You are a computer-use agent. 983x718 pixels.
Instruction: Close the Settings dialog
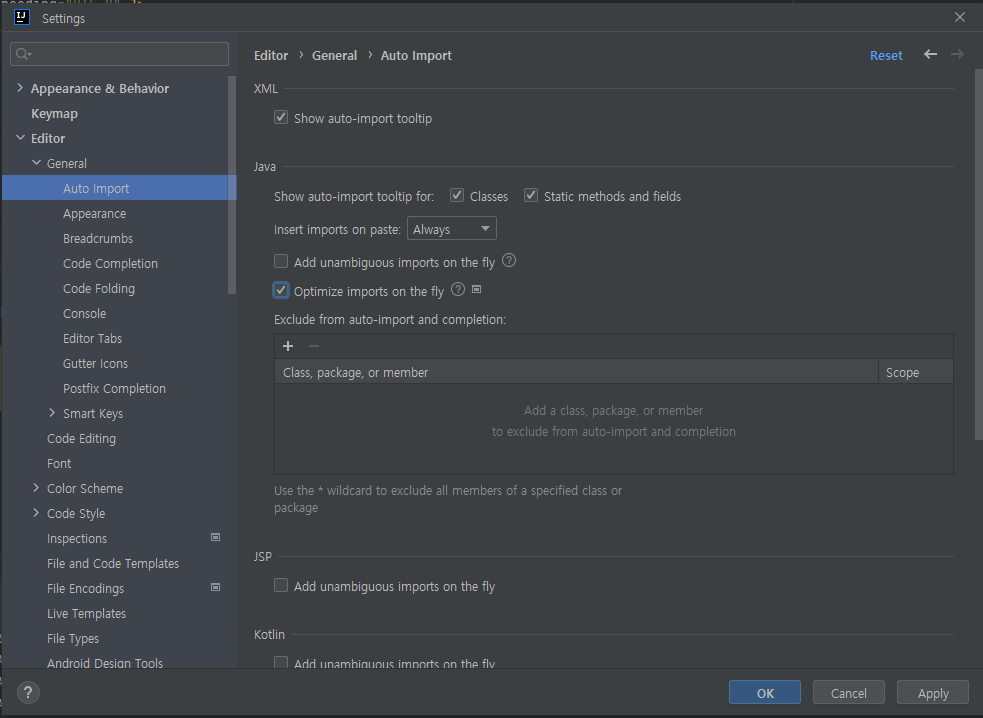pyautogui.click(x=959, y=18)
